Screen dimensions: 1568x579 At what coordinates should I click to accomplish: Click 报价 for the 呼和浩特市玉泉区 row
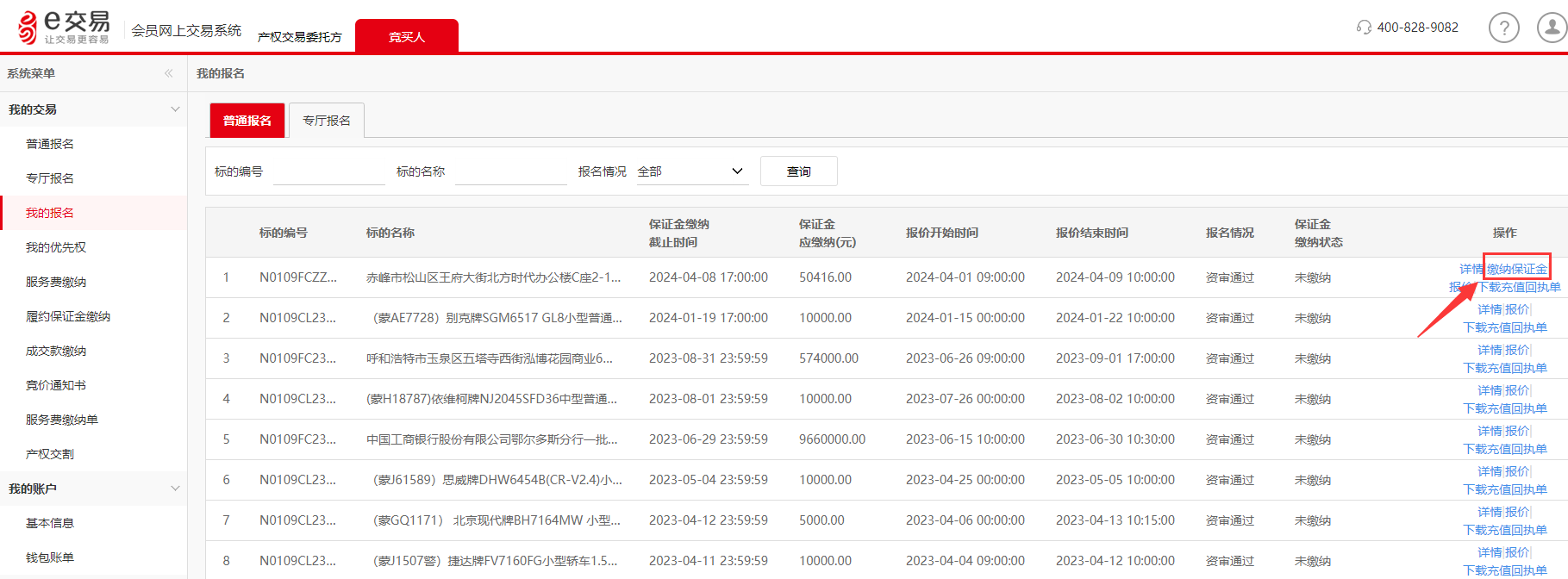click(x=1517, y=350)
